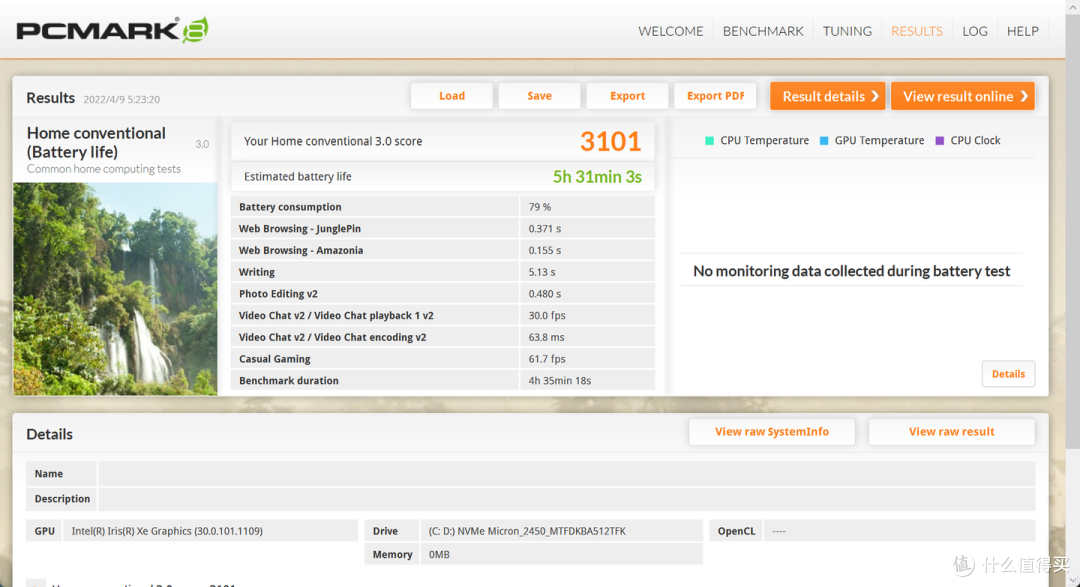Select the Web Browsing - Amazonia row
Viewport: 1080px width, 587px height.
click(442, 250)
